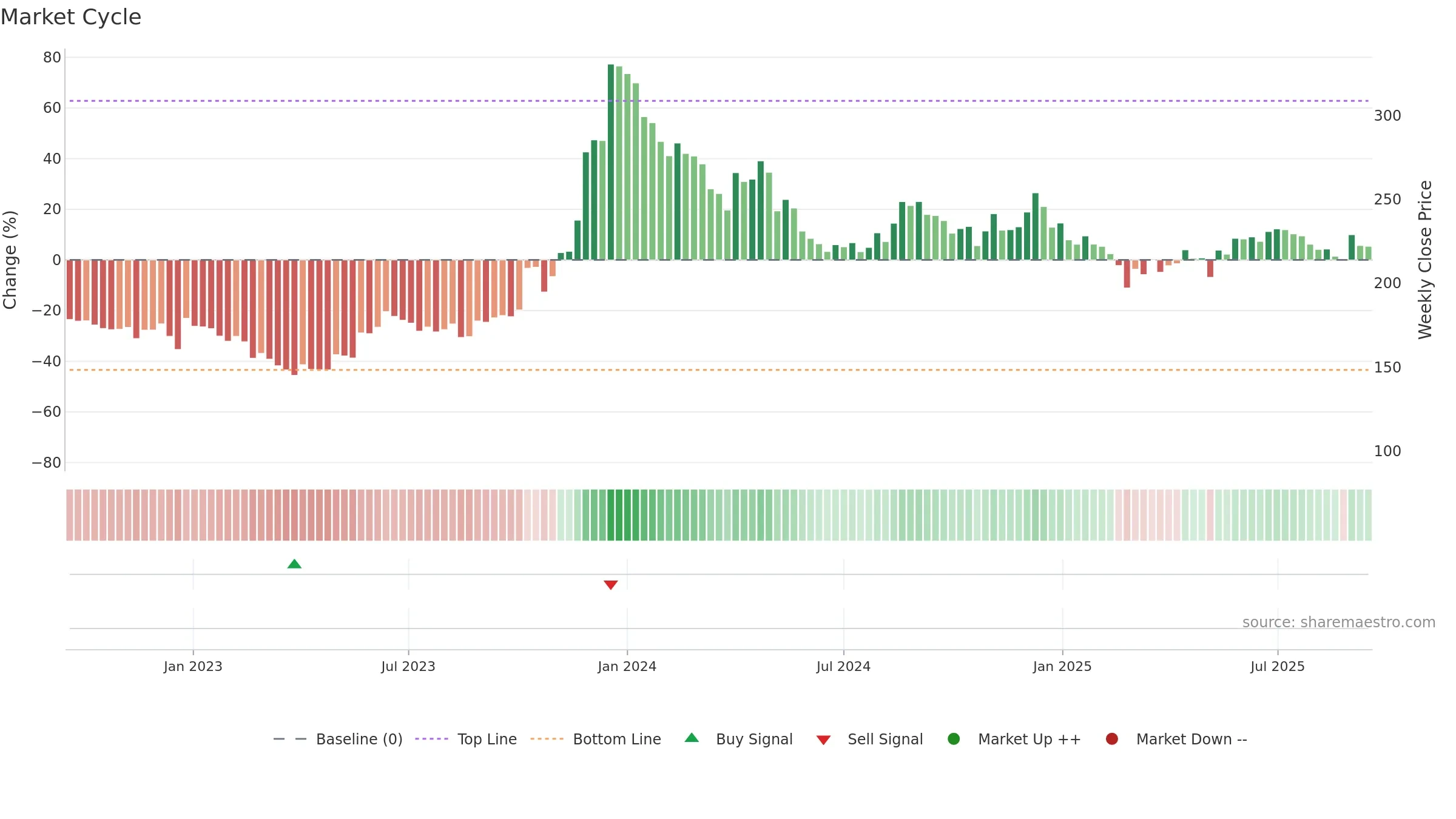Screen dimensions: 1456x819
Task: Click the Weekly Close Price axis title
Action: pyautogui.click(x=1425, y=260)
